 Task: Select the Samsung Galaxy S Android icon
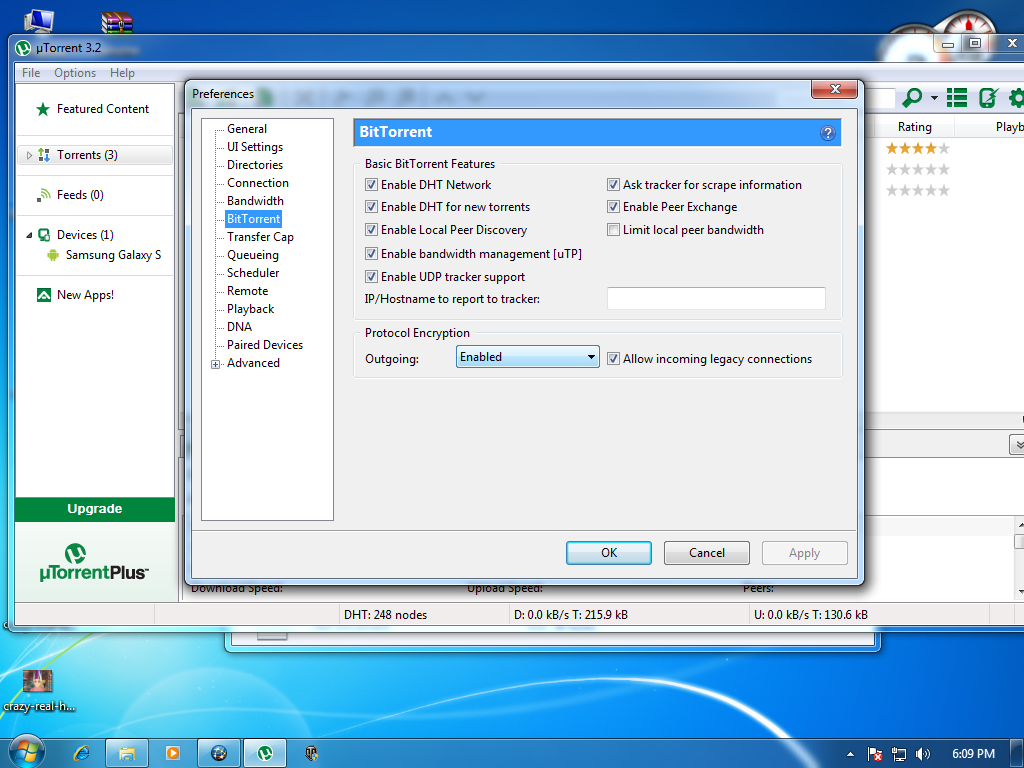click(53, 255)
